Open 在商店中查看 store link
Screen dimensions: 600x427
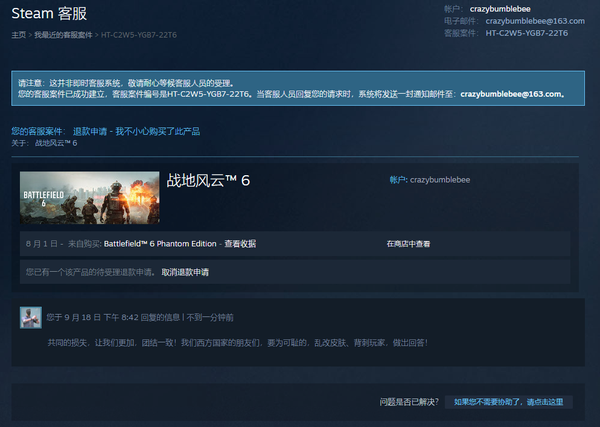coord(408,244)
